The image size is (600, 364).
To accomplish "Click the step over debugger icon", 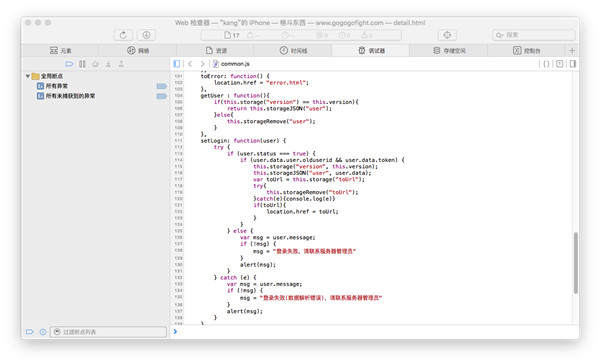I will [95, 64].
